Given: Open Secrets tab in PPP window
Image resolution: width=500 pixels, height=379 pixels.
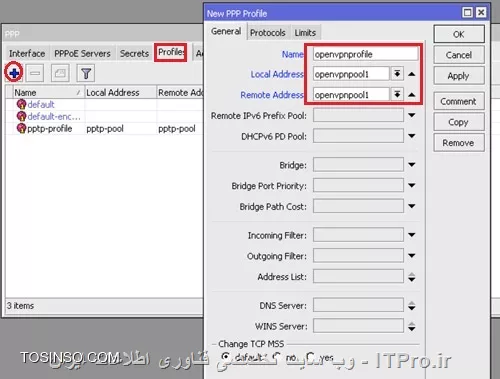Looking at the screenshot, I should click(134, 53).
